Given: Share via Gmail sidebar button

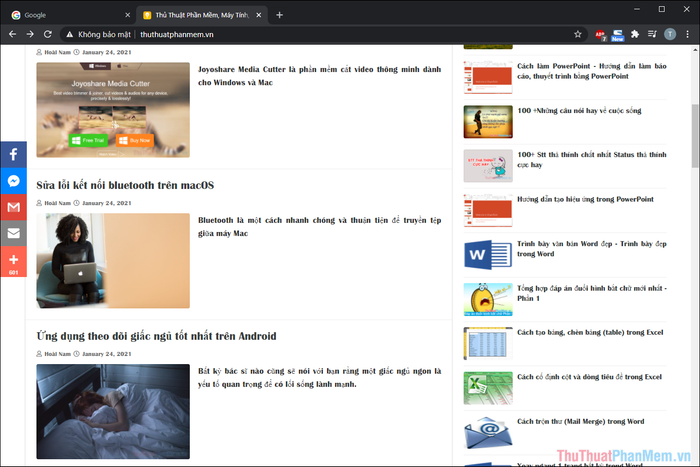Looking at the screenshot, I should coord(13,207).
